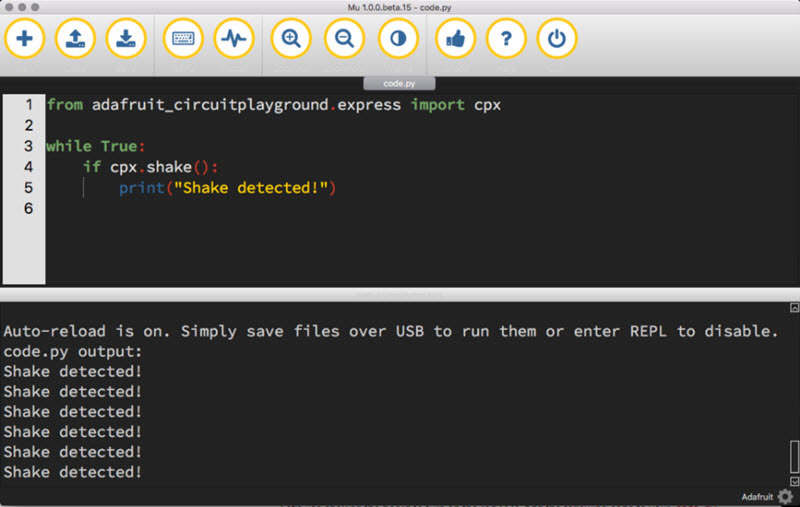Click the serial output scroll up arrow
This screenshot has width=800, height=507.
pos(794,308)
